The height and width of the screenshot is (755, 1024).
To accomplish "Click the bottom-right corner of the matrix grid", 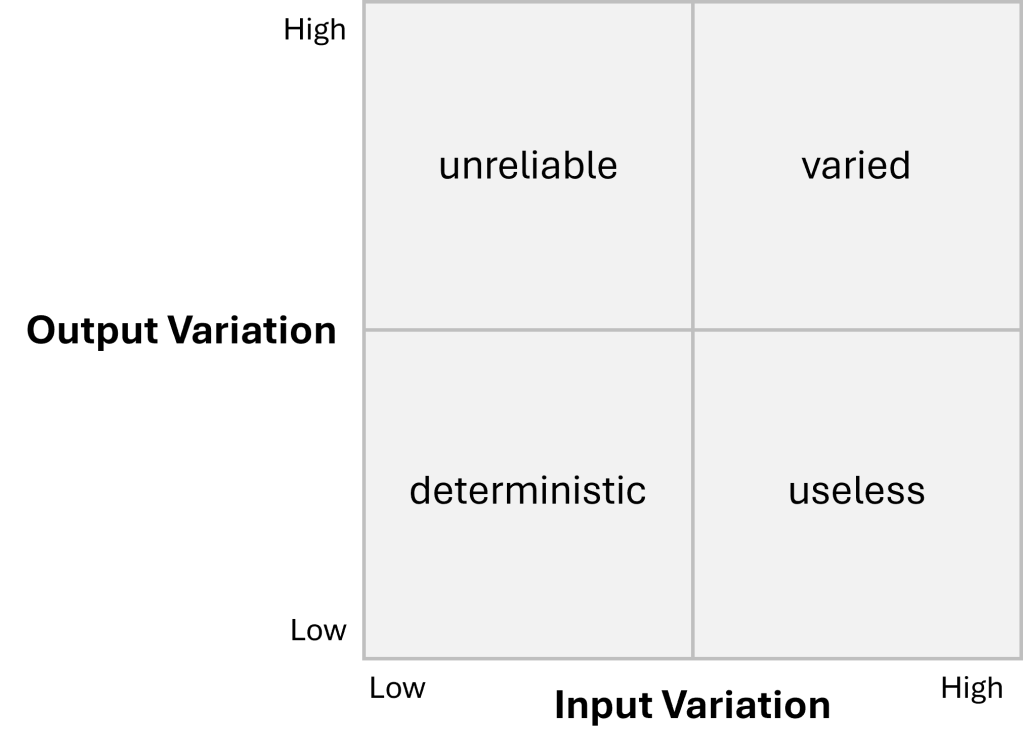I will (1020, 658).
